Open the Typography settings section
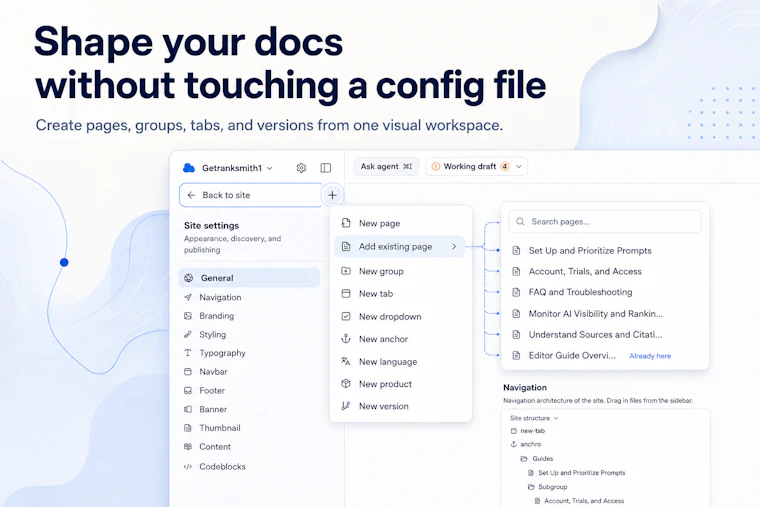760x507 pixels. pos(249,353)
